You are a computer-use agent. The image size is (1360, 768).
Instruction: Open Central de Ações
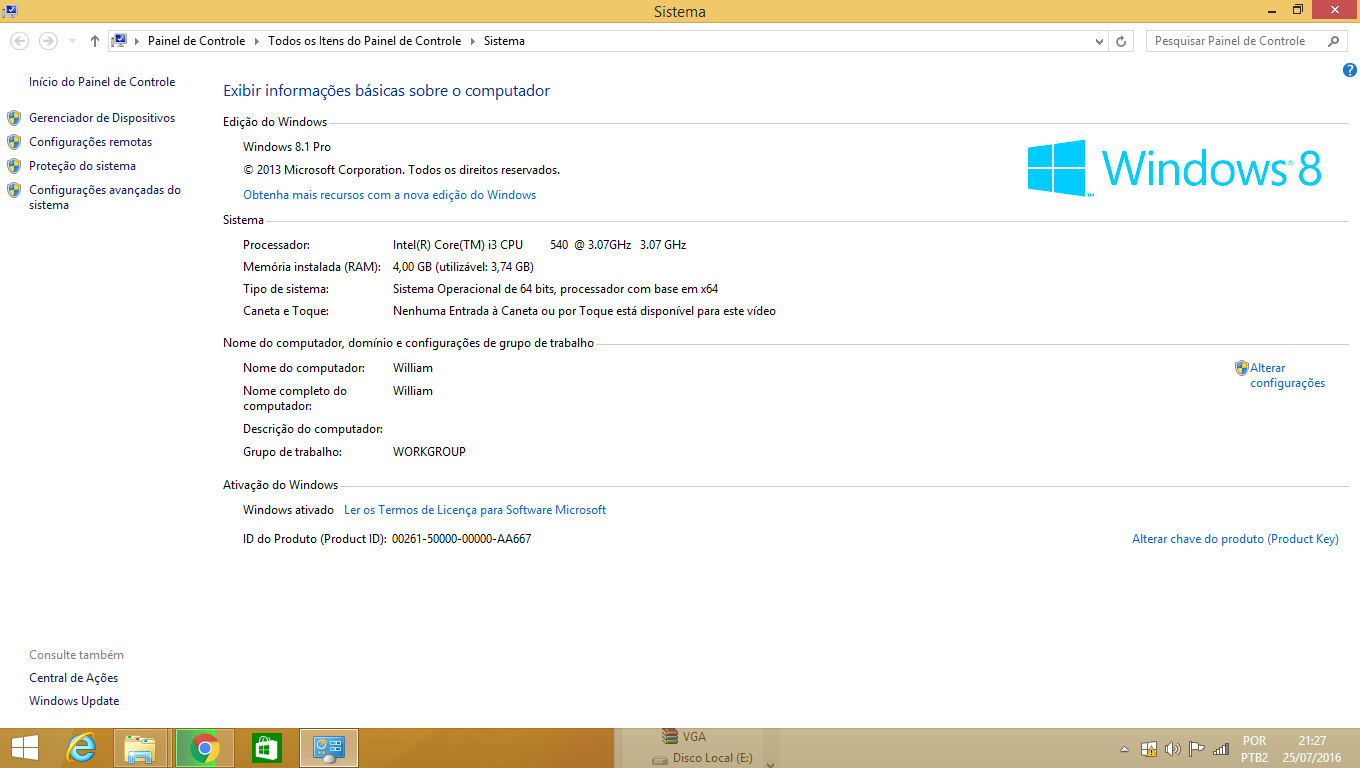74,678
